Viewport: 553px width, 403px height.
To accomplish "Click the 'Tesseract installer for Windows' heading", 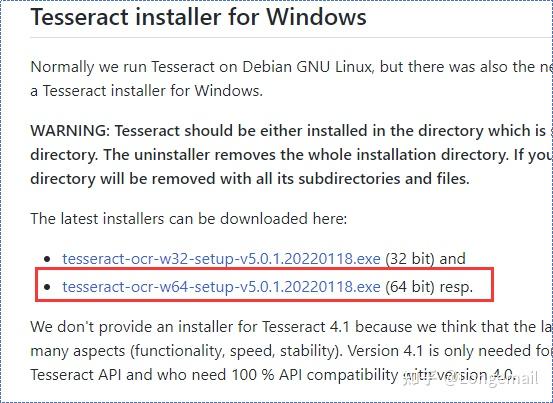I will pyautogui.click(x=199, y=17).
